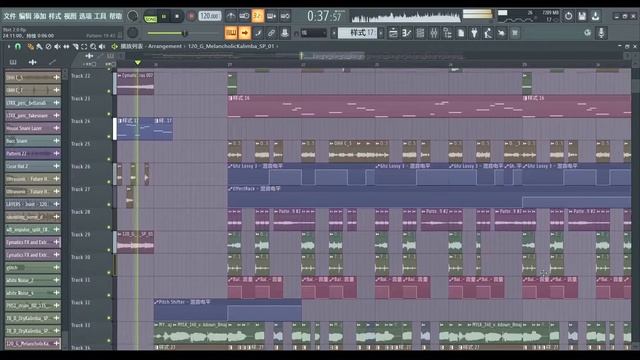The image size is (640, 360).
Task: Open the global snap dropdown
Action: click(314, 33)
